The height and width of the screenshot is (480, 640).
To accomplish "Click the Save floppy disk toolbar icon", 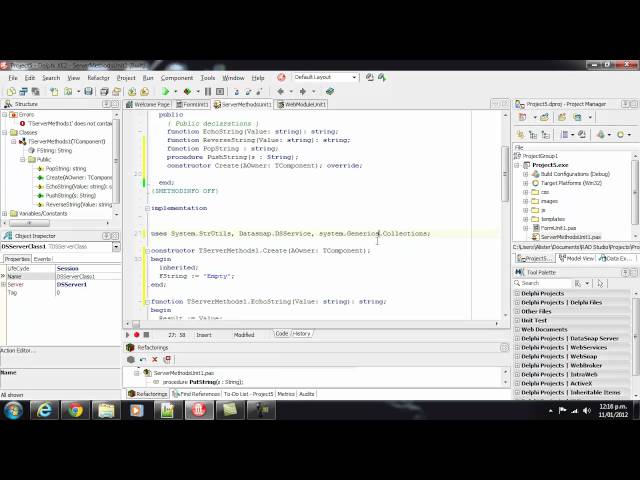I will [89, 91].
